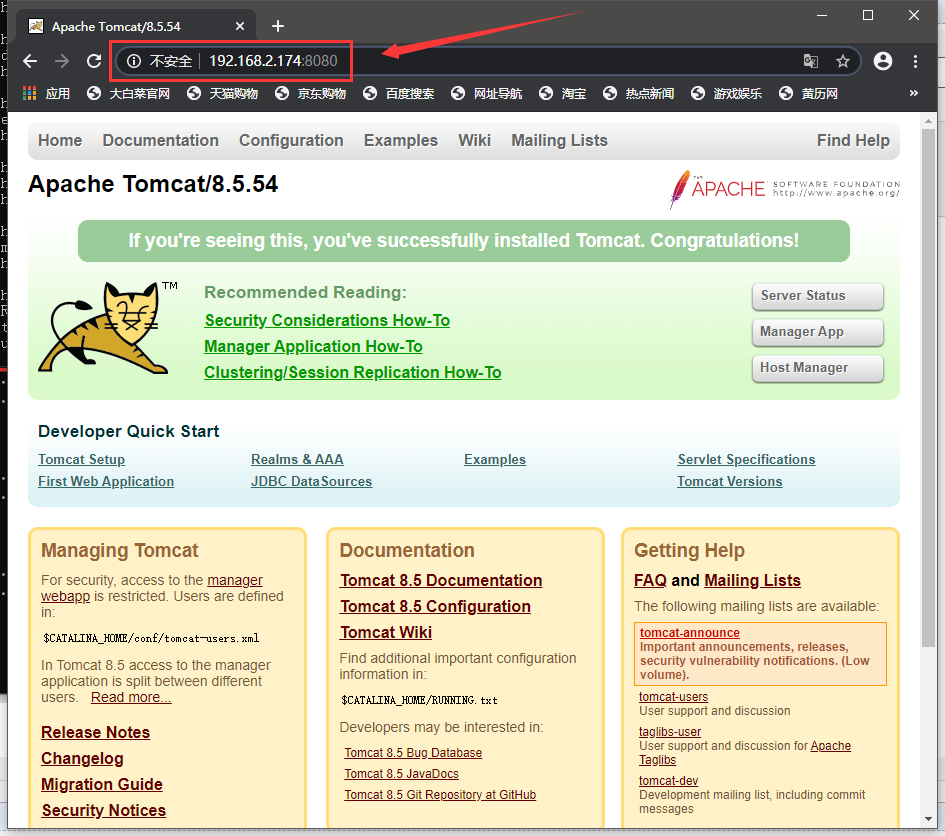Open 淘宝 bookmark
Viewport: 945px width, 836px height.
point(562,93)
